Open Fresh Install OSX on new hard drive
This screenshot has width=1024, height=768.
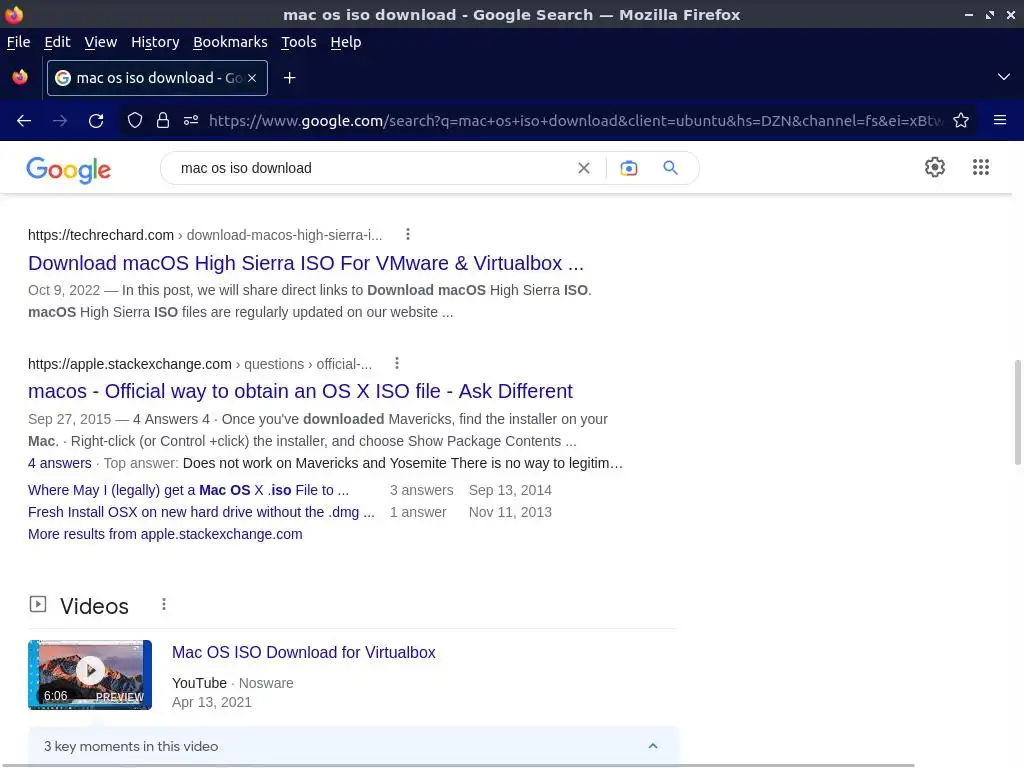[x=201, y=512]
